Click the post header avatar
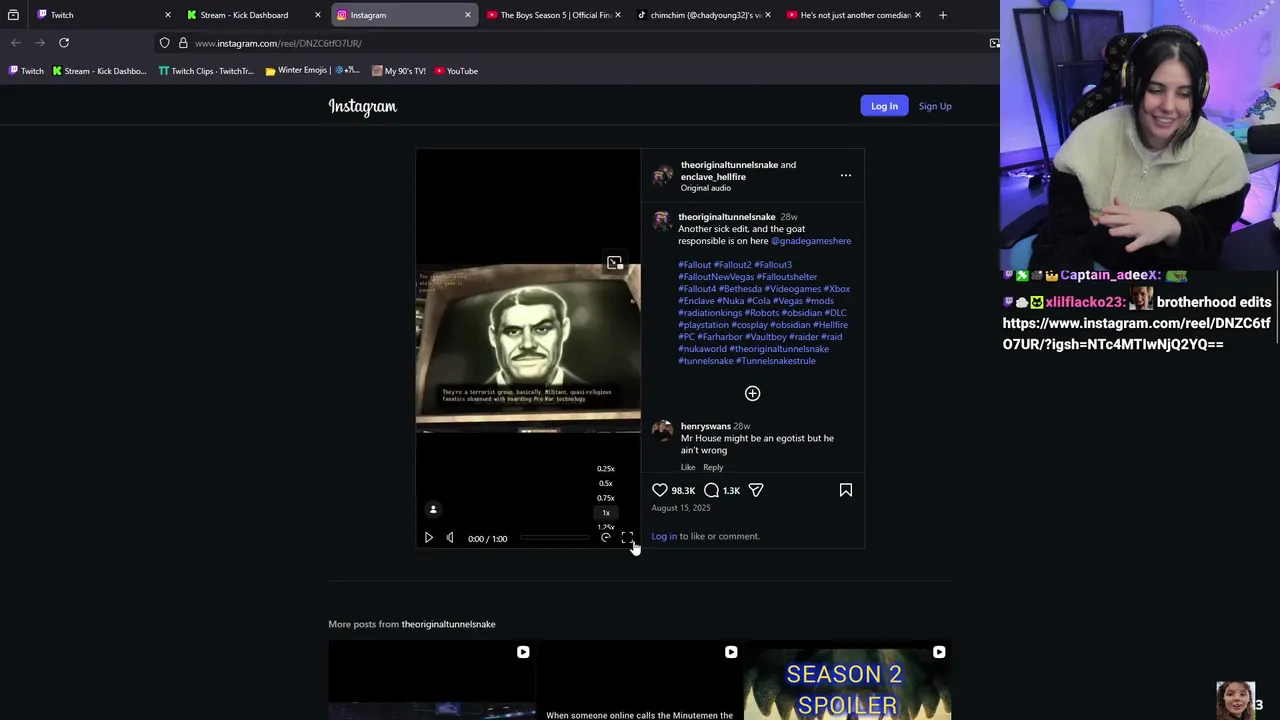 tap(662, 176)
